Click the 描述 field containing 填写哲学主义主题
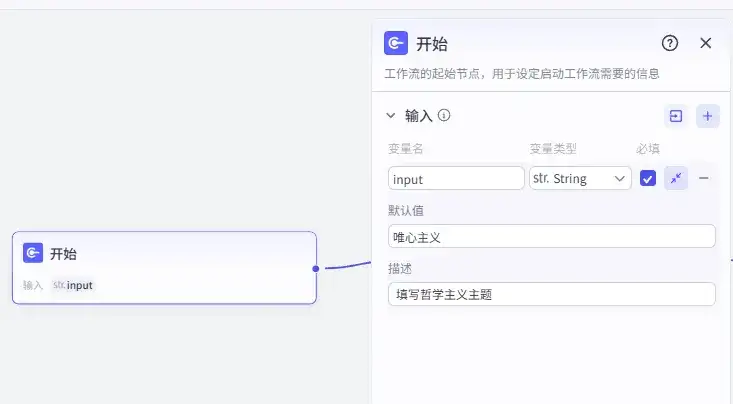This screenshot has width=733, height=404. click(552, 294)
